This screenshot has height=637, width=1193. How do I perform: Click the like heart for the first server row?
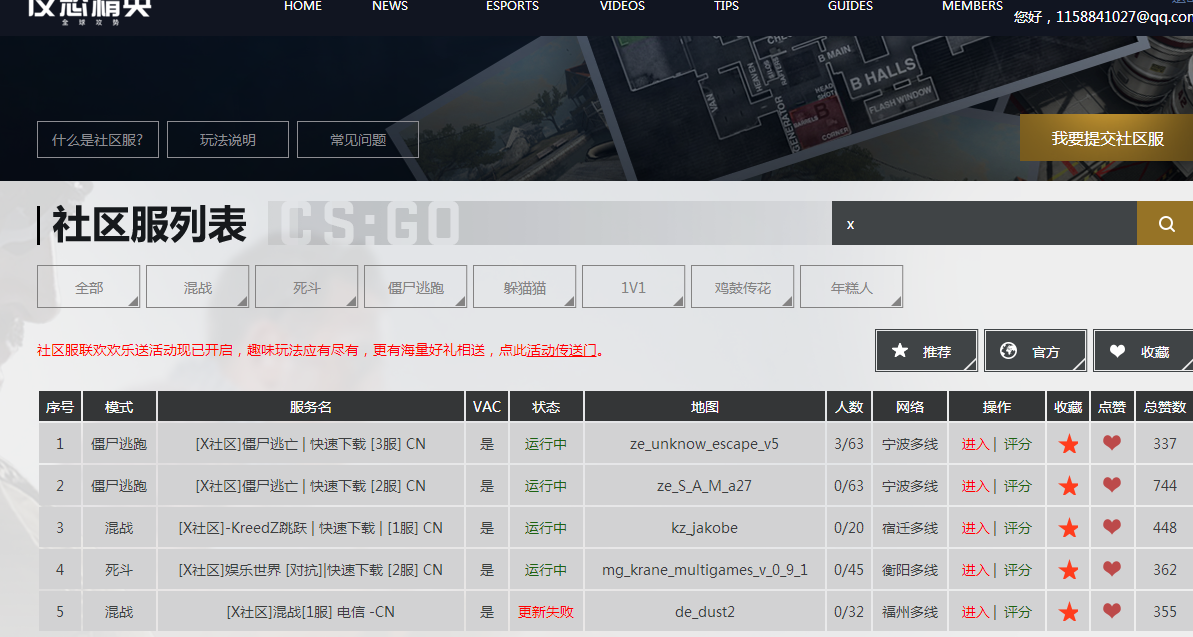[1111, 443]
